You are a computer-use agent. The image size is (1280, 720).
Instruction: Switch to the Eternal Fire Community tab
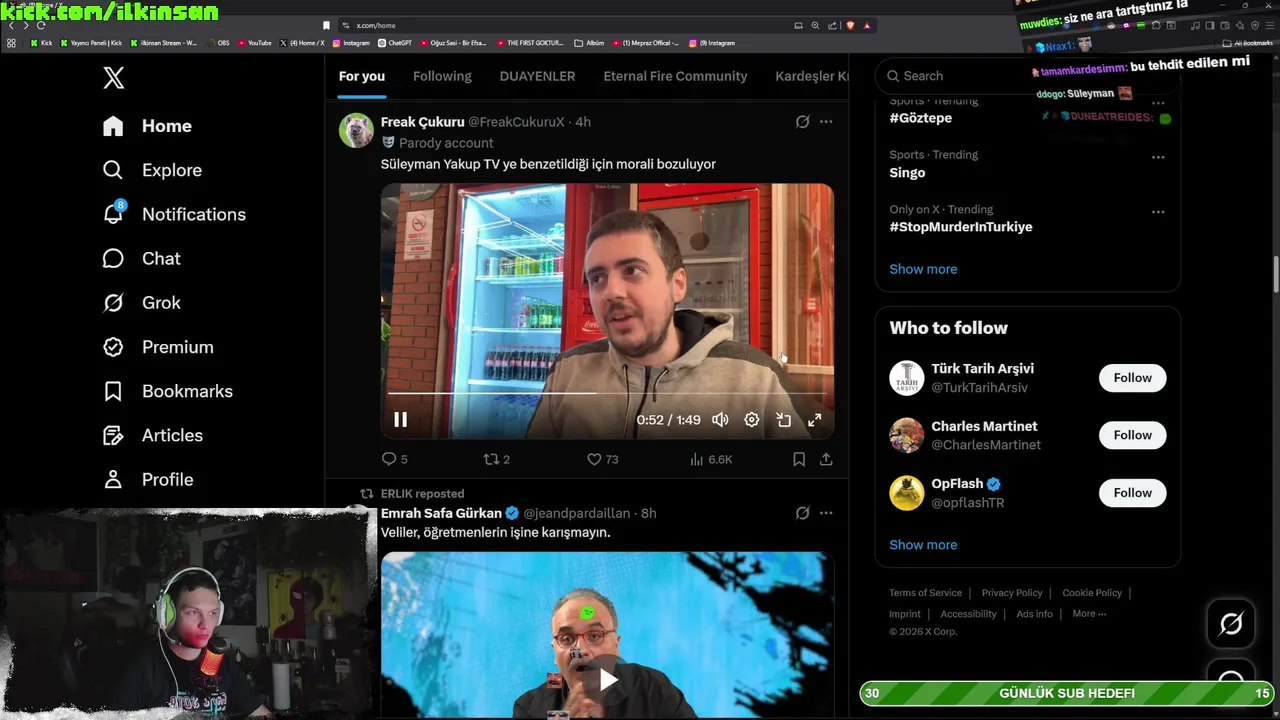pos(675,76)
